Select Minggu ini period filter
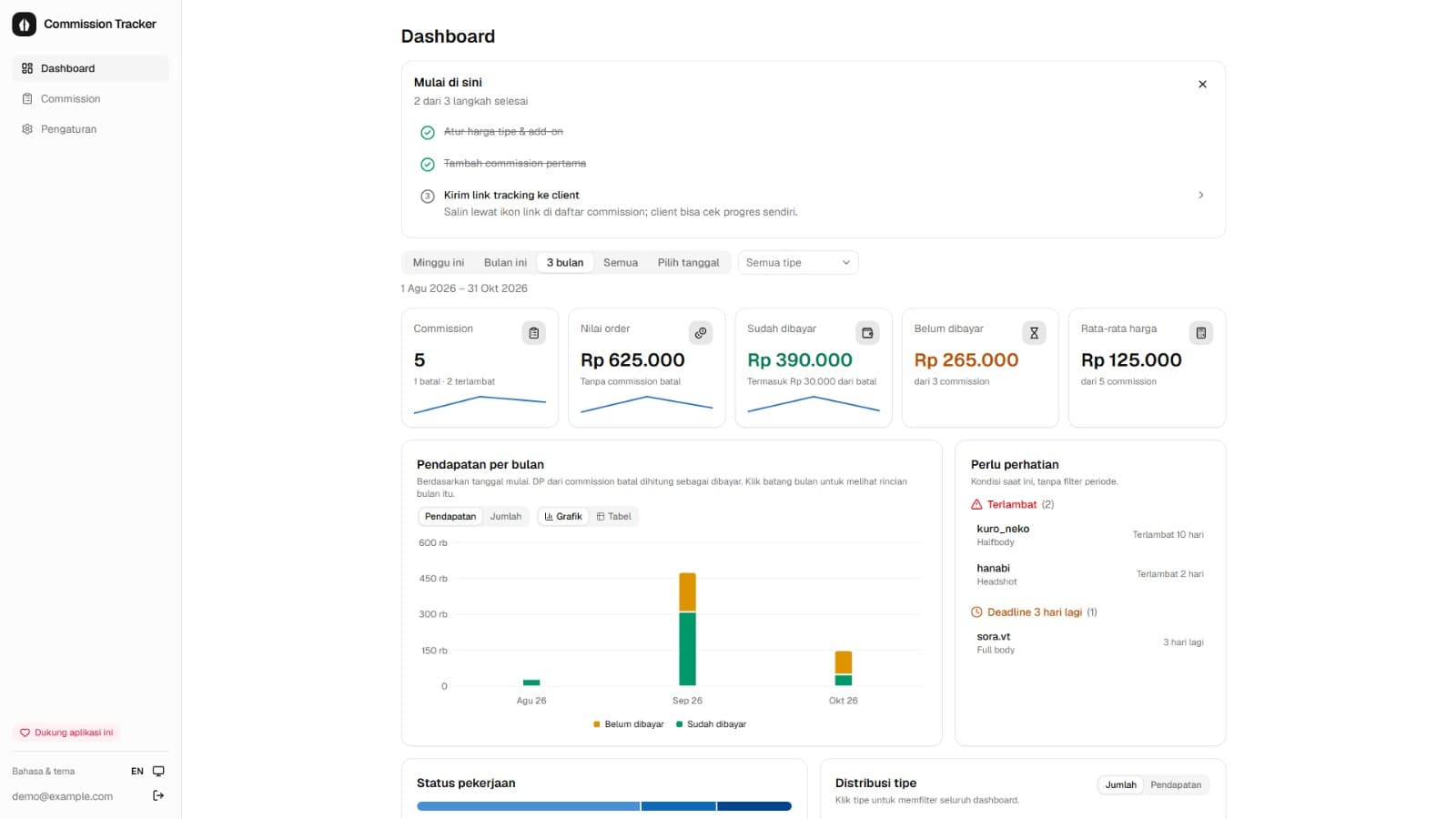This screenshot has width=1456, height=819. [x=439, y=262]
